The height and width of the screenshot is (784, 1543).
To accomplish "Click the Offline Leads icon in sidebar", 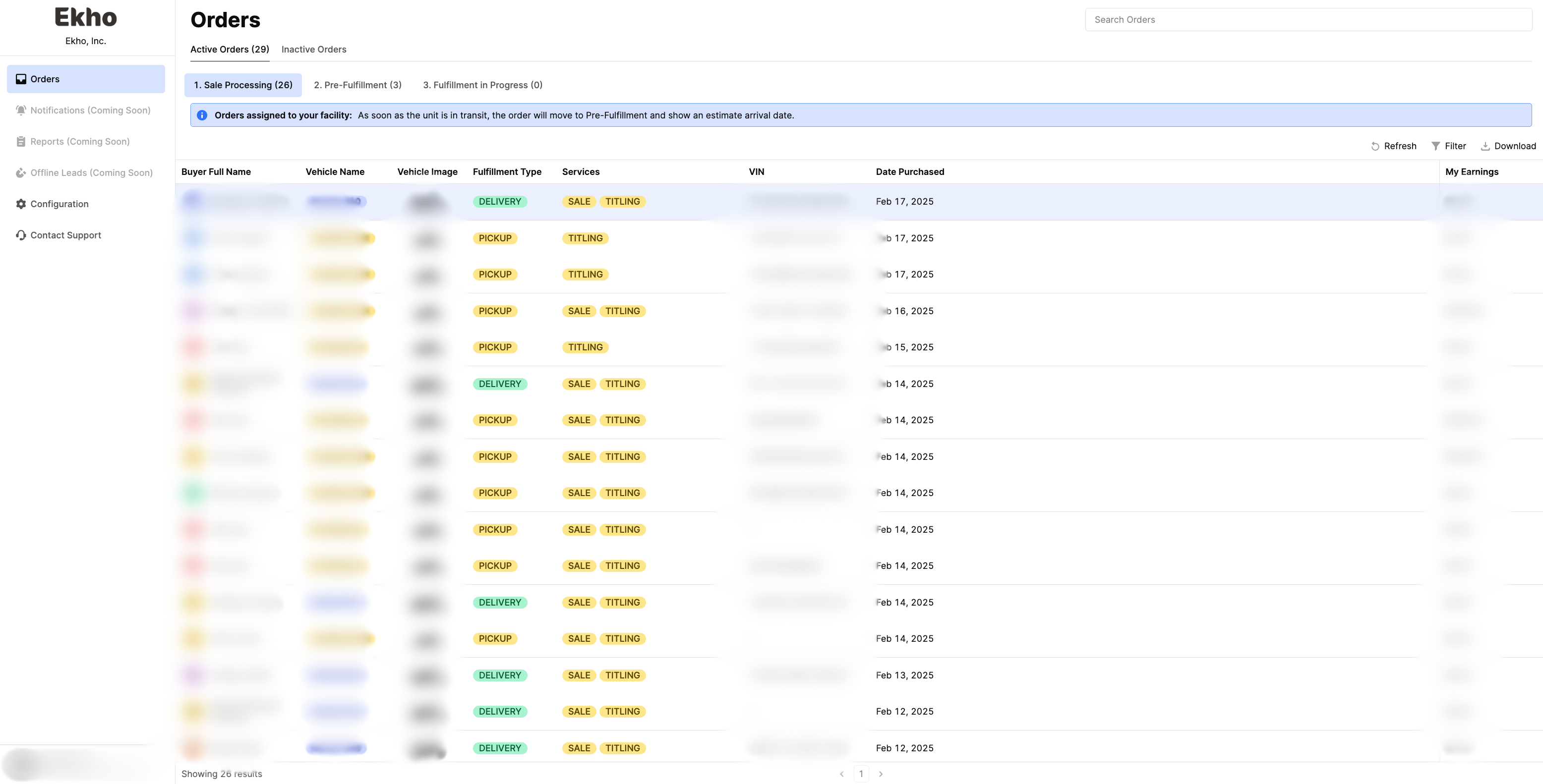I will [21, 173].
